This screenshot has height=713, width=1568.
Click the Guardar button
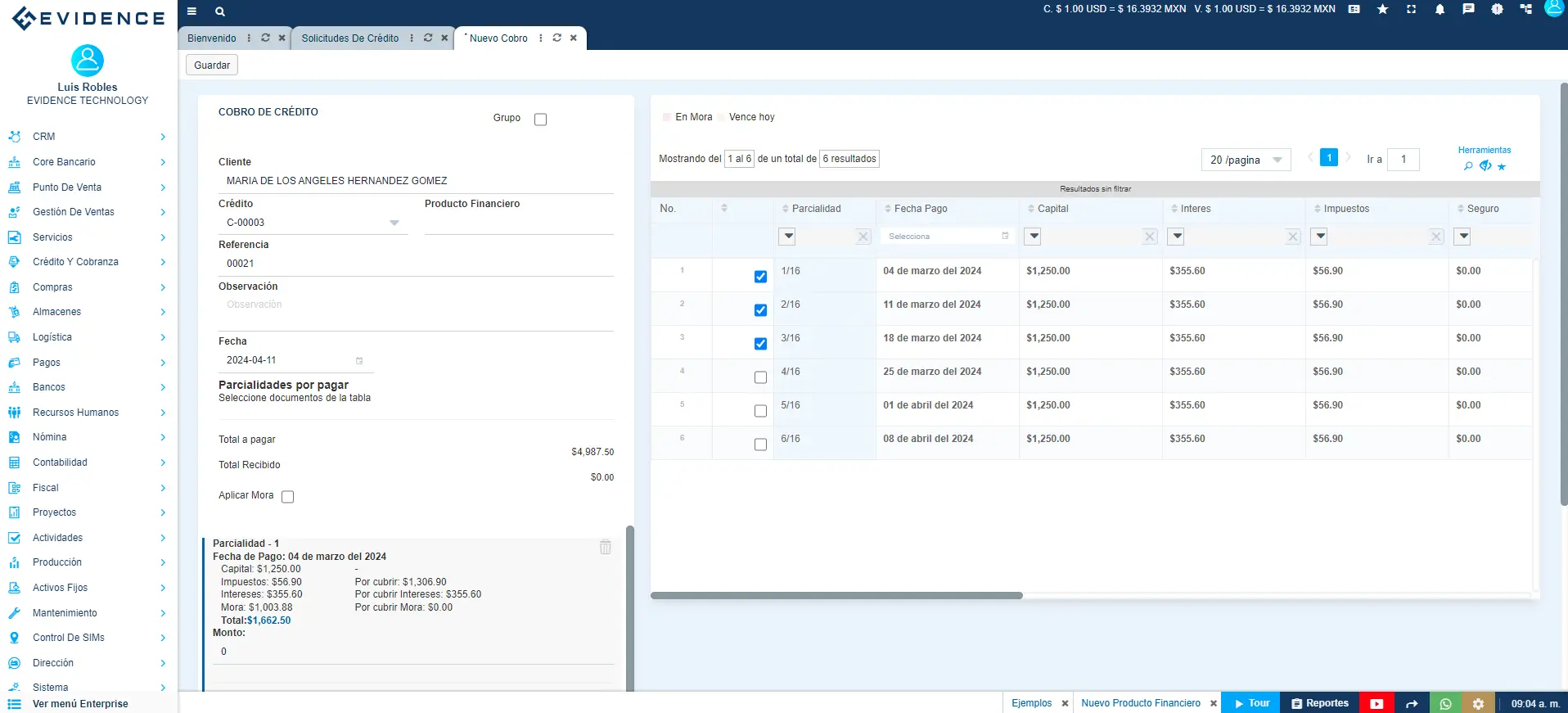click(x=212, y=65)
